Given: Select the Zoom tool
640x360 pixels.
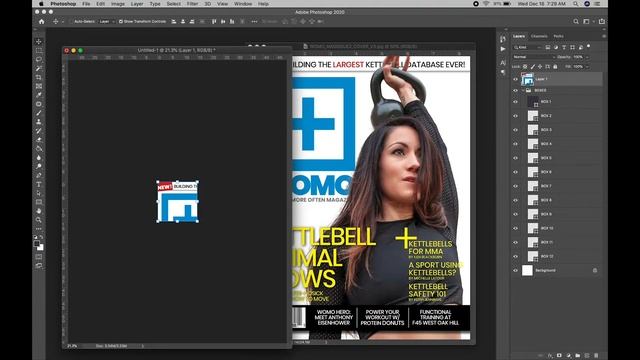Looking at the screenshot, I should pos(39,220).
